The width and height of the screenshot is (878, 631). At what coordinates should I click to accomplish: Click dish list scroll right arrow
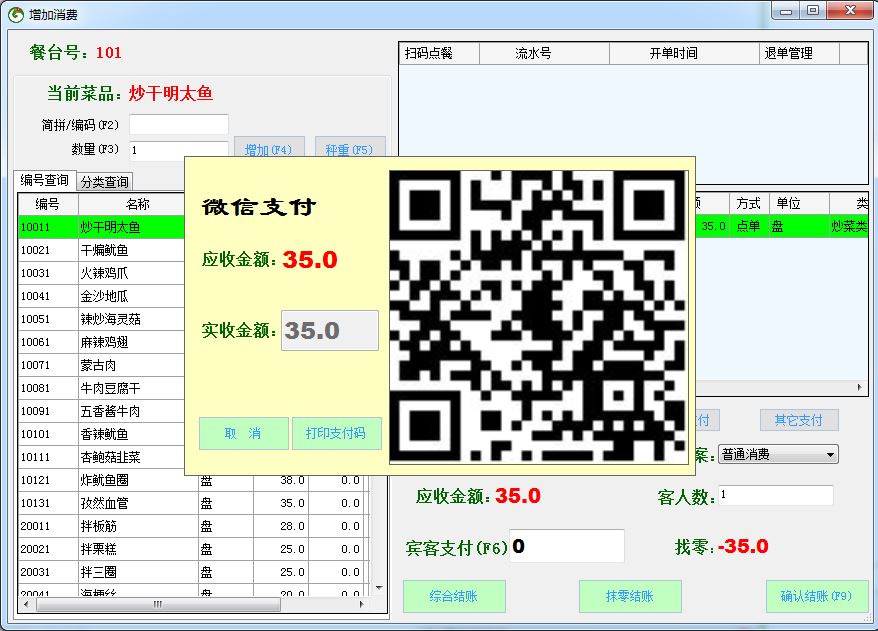(362, 604)
